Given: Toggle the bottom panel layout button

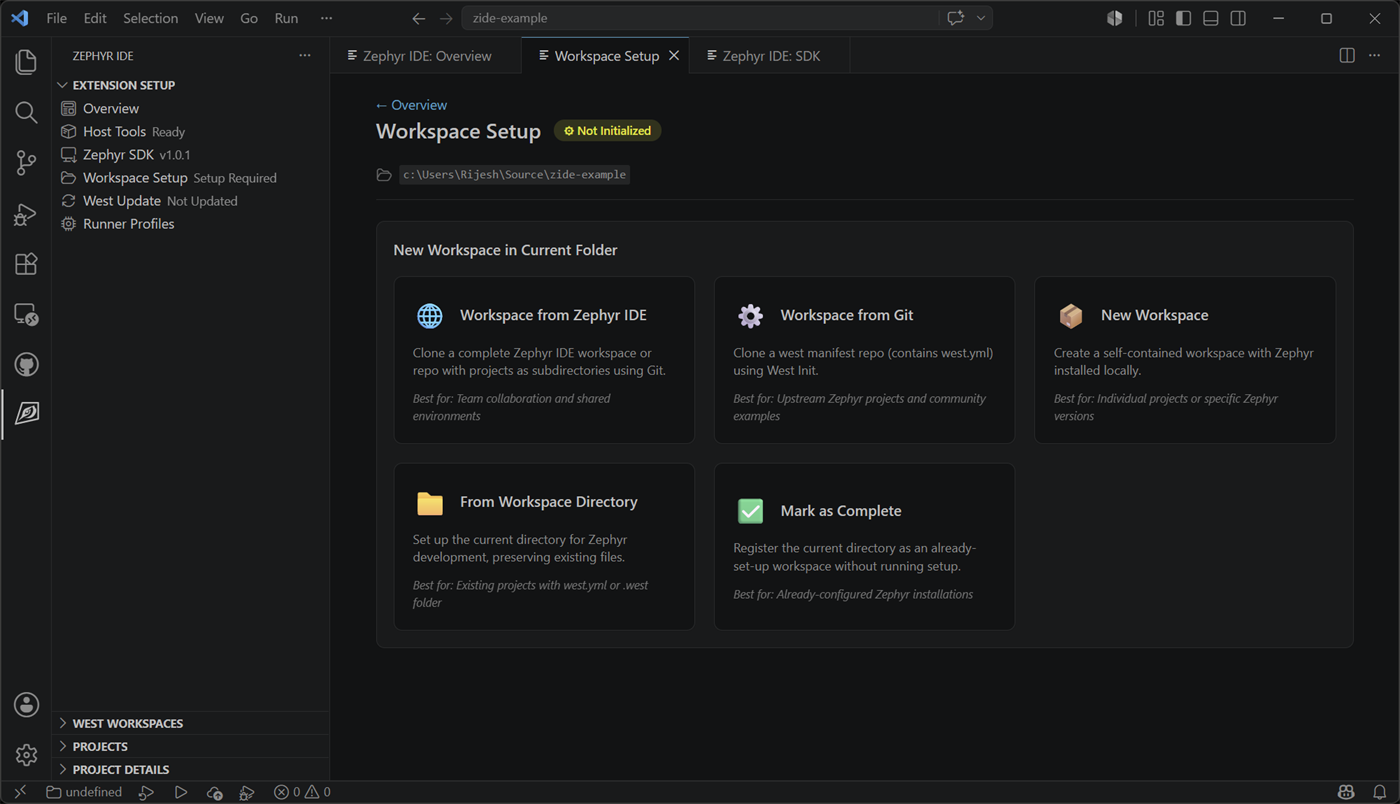Looking at the screenshot, I should [1211, 18].
